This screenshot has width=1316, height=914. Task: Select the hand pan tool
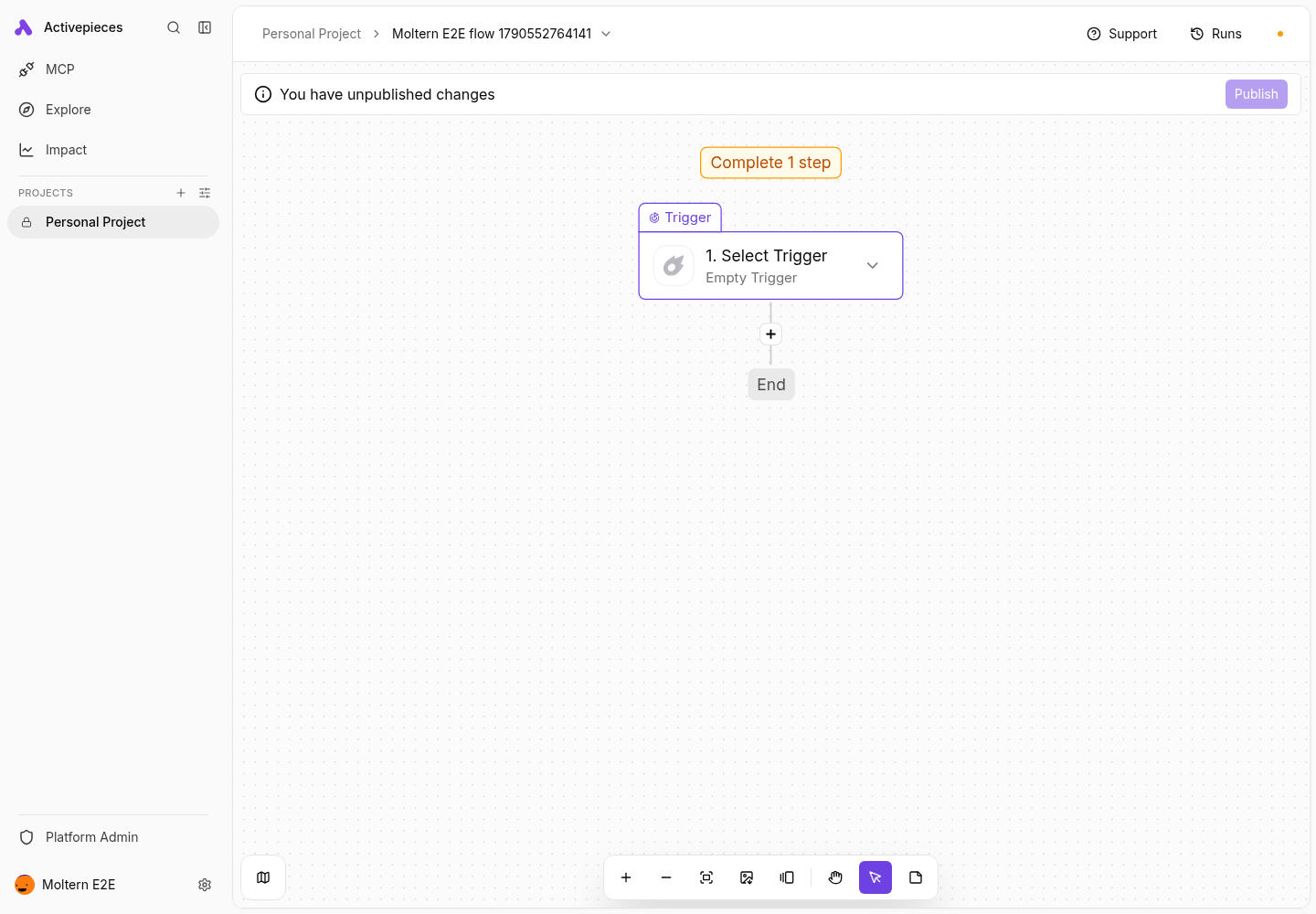pyautogui.click(x=835, y=877)
